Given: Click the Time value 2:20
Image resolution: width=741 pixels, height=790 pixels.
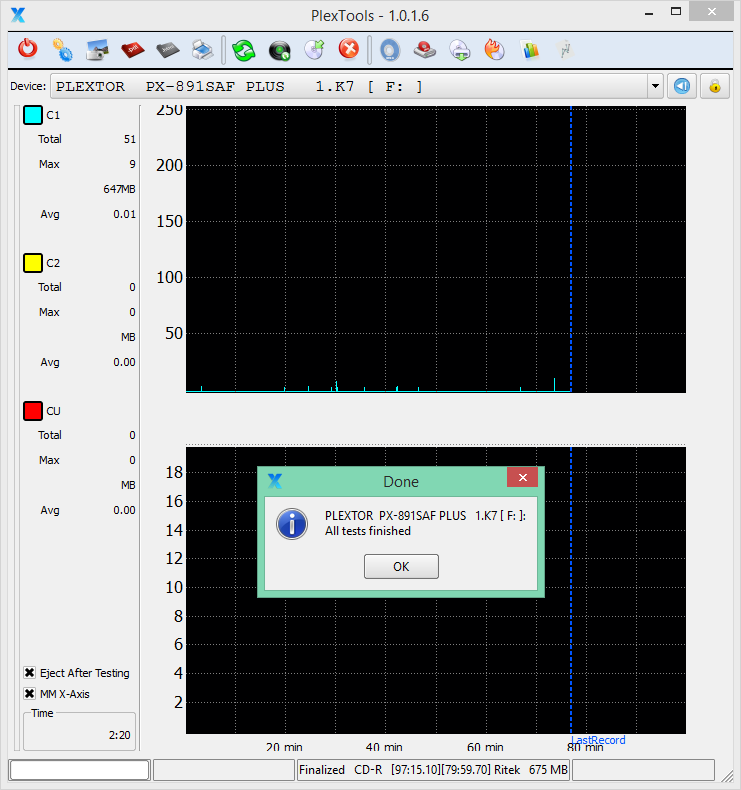Looking at the screenshot, I should 119,735.
